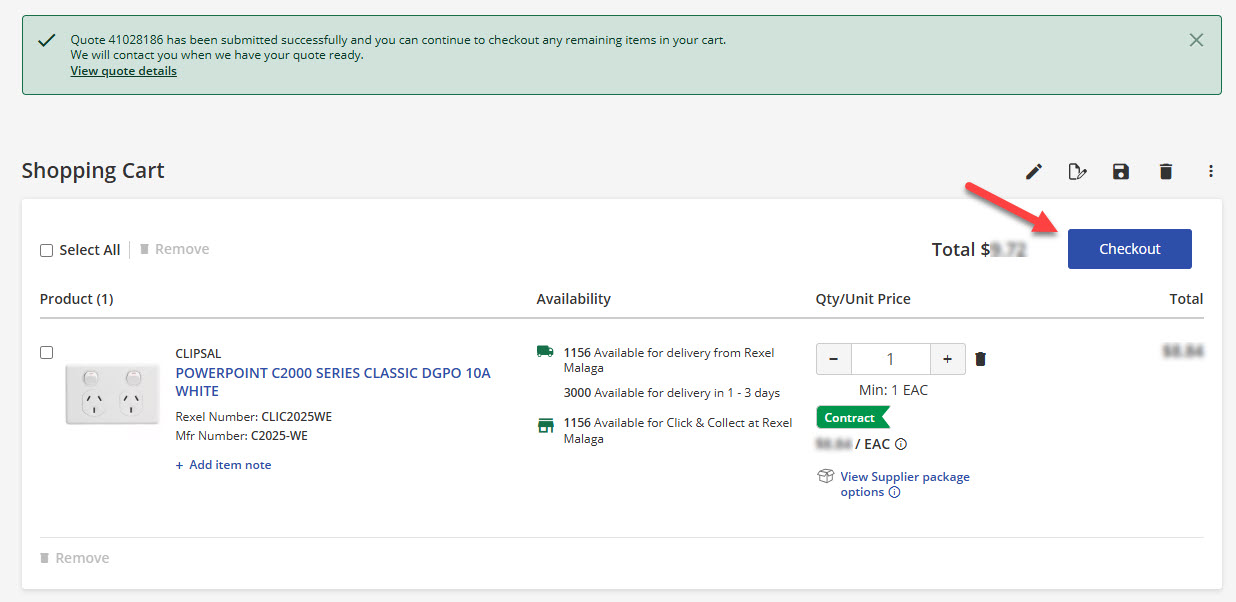This screenshot has width=1236, height=602.
Task: Delete the cart using header trash icon
Action: coord(1165,172)
